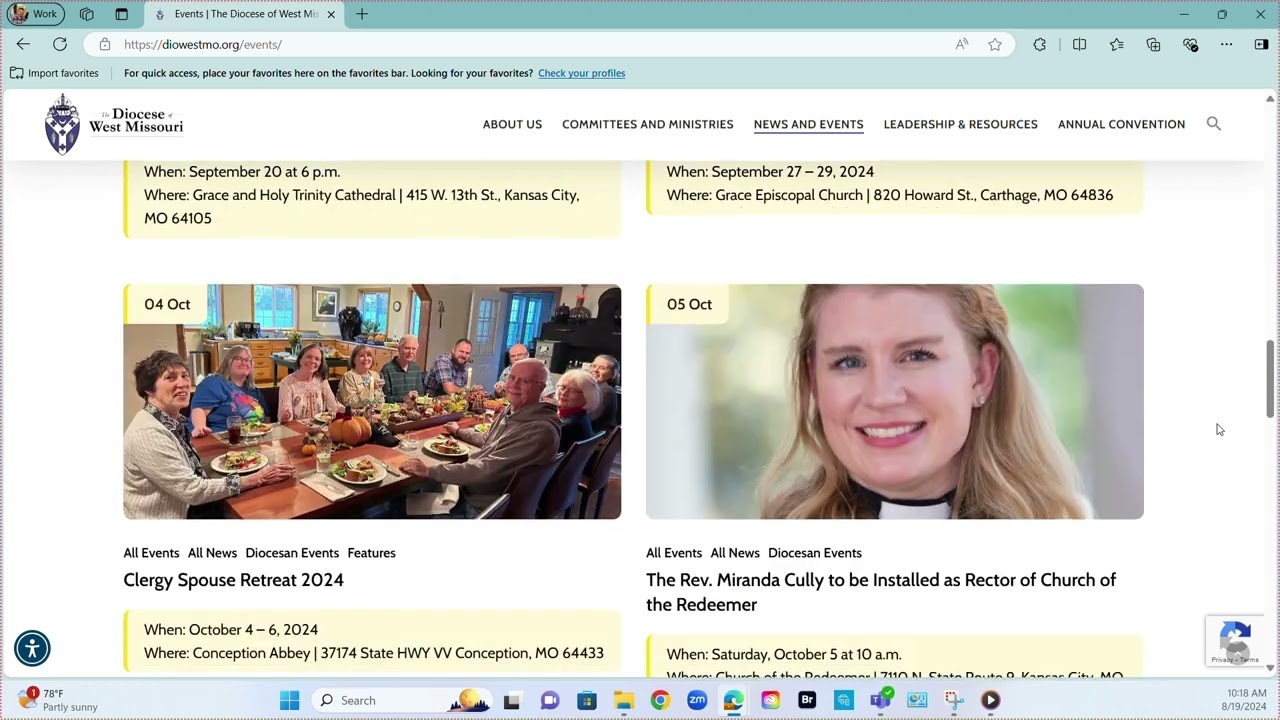Go back to the previous page
The image size is (1280, 720).
coord(23,44)
